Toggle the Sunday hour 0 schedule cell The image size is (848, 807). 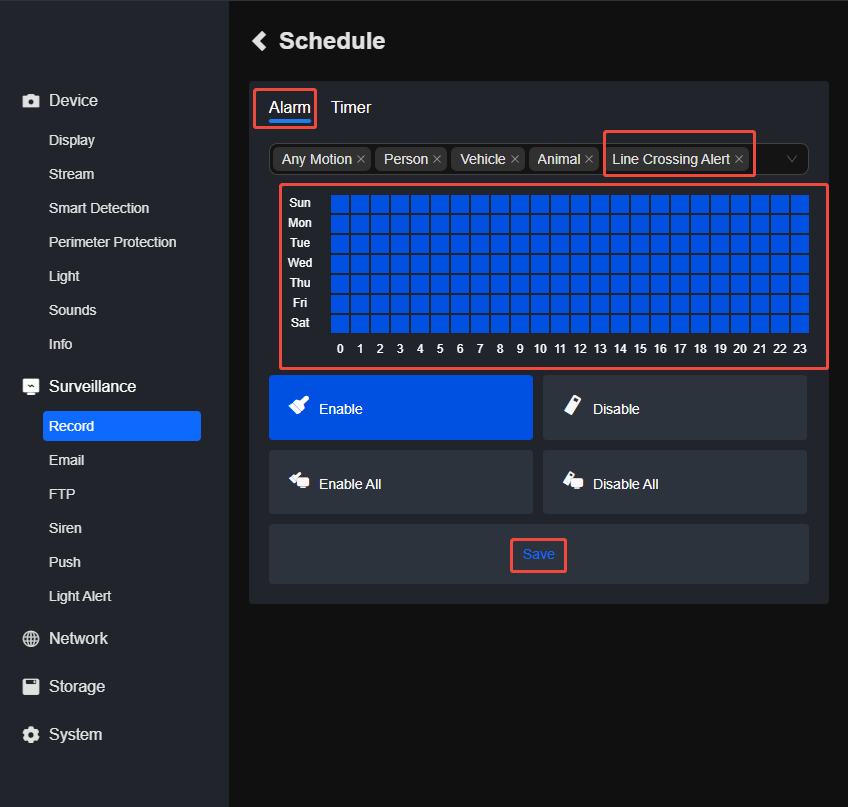tap(340, 203)
